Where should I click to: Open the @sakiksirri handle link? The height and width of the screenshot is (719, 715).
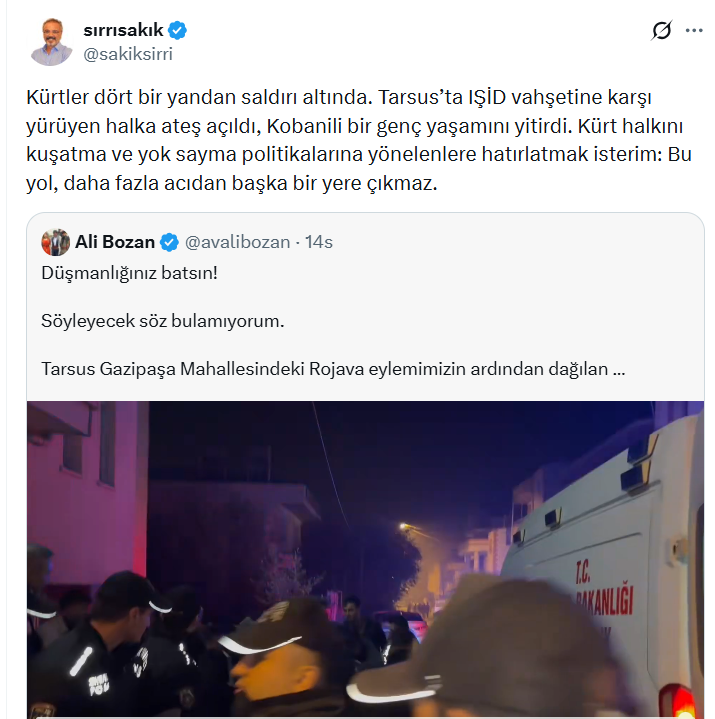coord(128,54)
